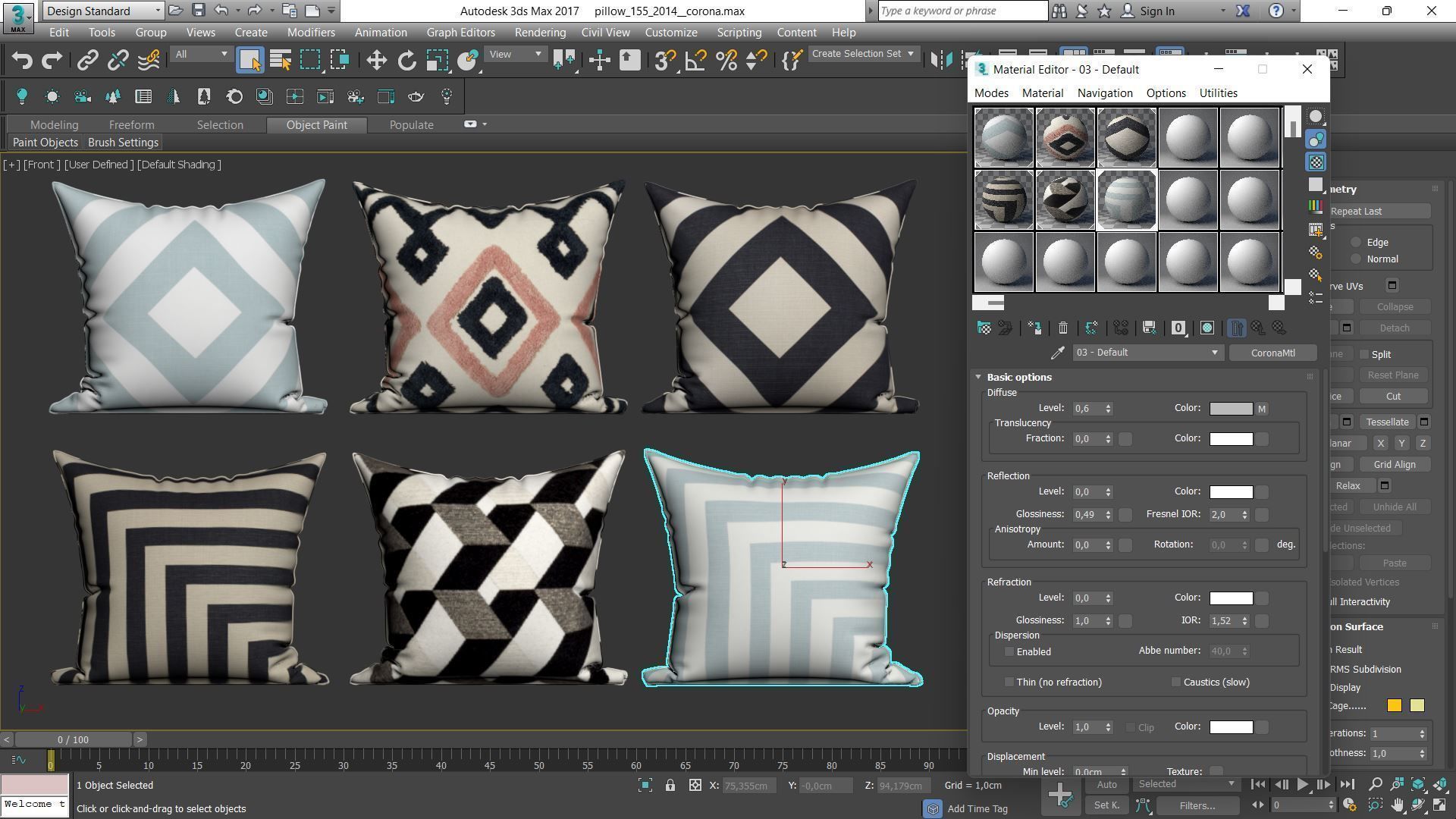Toggle 3D Snaps icon
The width and height of the screenshot is (1456, 819).
pos(665,61)
